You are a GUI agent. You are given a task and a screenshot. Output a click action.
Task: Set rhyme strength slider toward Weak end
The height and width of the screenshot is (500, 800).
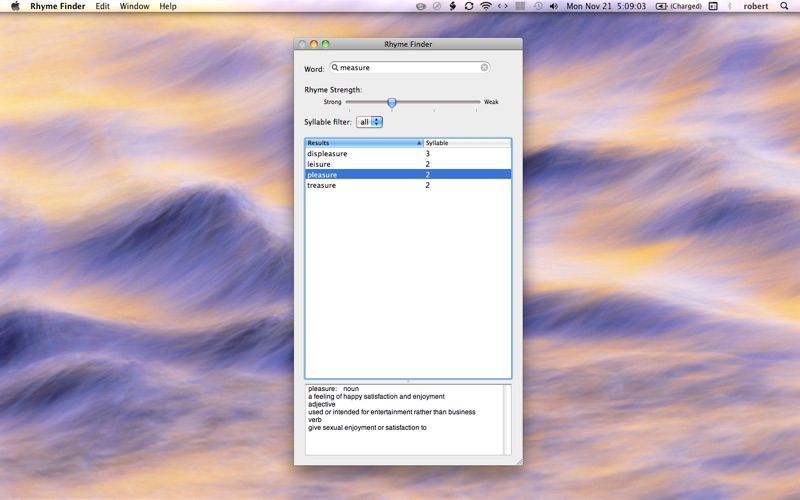pyautogui.click(x=476, y=102)
